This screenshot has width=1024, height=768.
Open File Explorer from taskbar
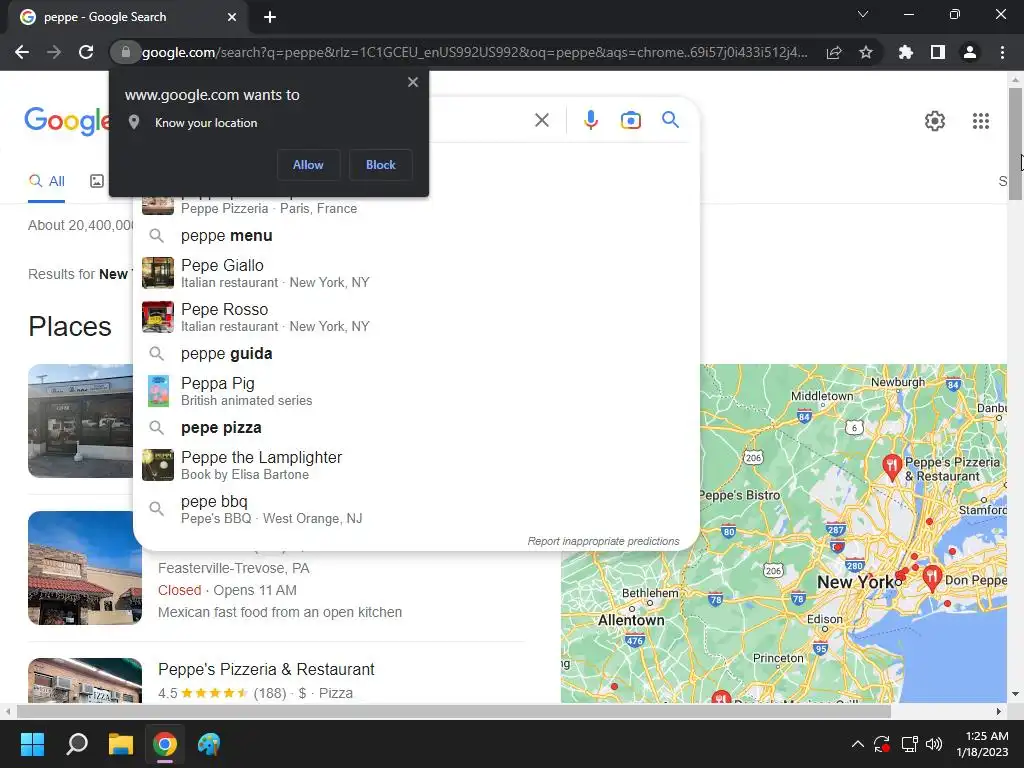click(121, 744)
